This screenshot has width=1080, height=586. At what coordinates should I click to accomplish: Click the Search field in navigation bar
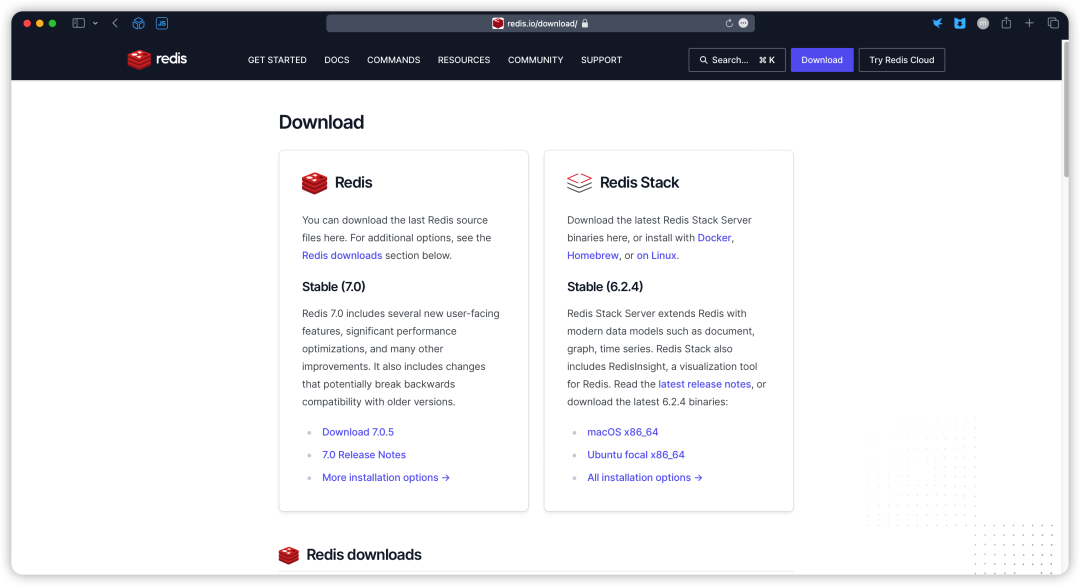coord(737,59)
